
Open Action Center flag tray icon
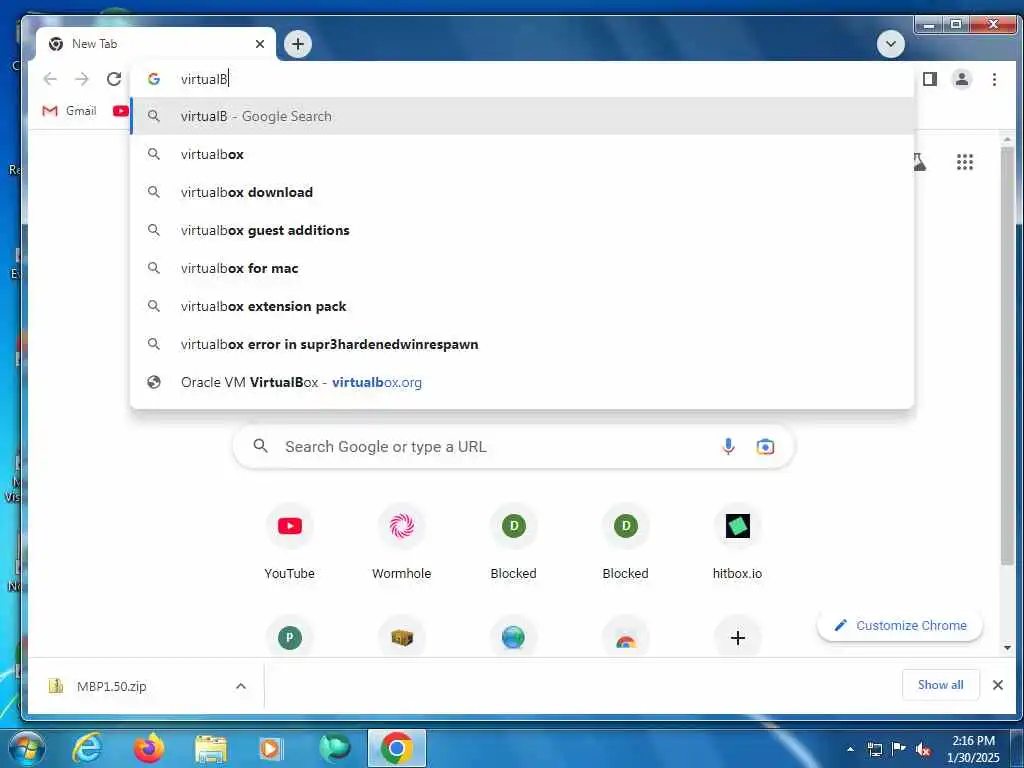[x=899, y=749]
